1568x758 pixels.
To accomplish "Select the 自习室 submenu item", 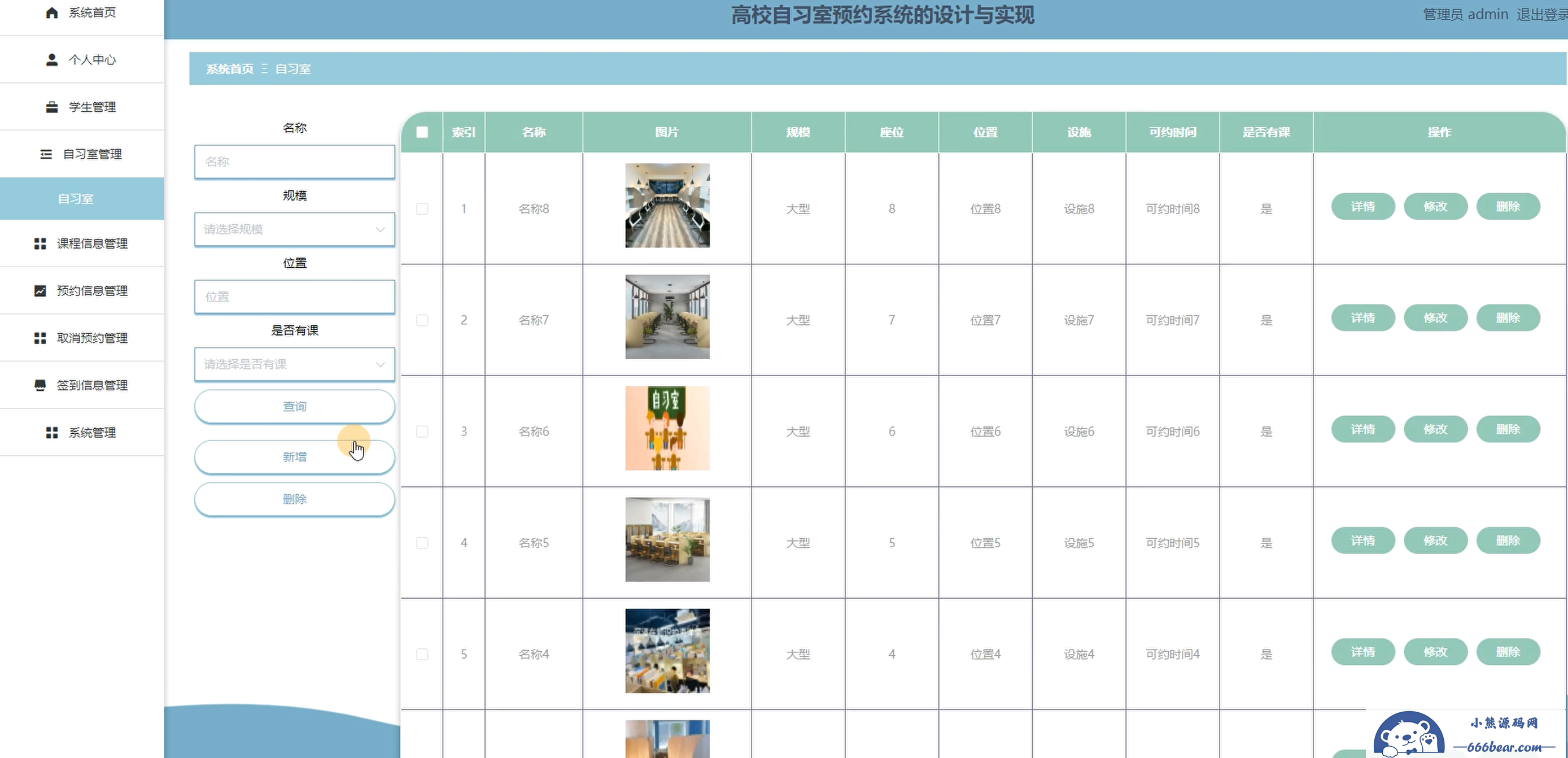I will (81, 198).
